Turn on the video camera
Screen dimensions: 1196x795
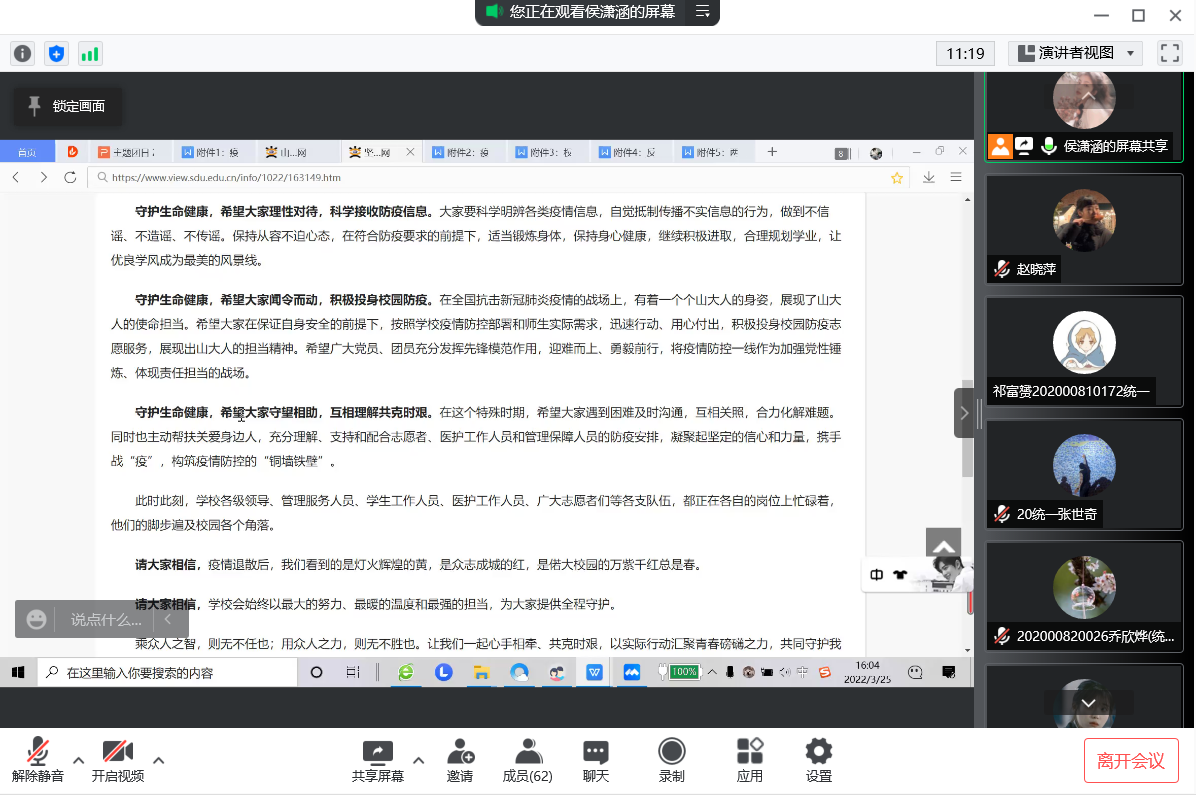click(x=118, y=761)
